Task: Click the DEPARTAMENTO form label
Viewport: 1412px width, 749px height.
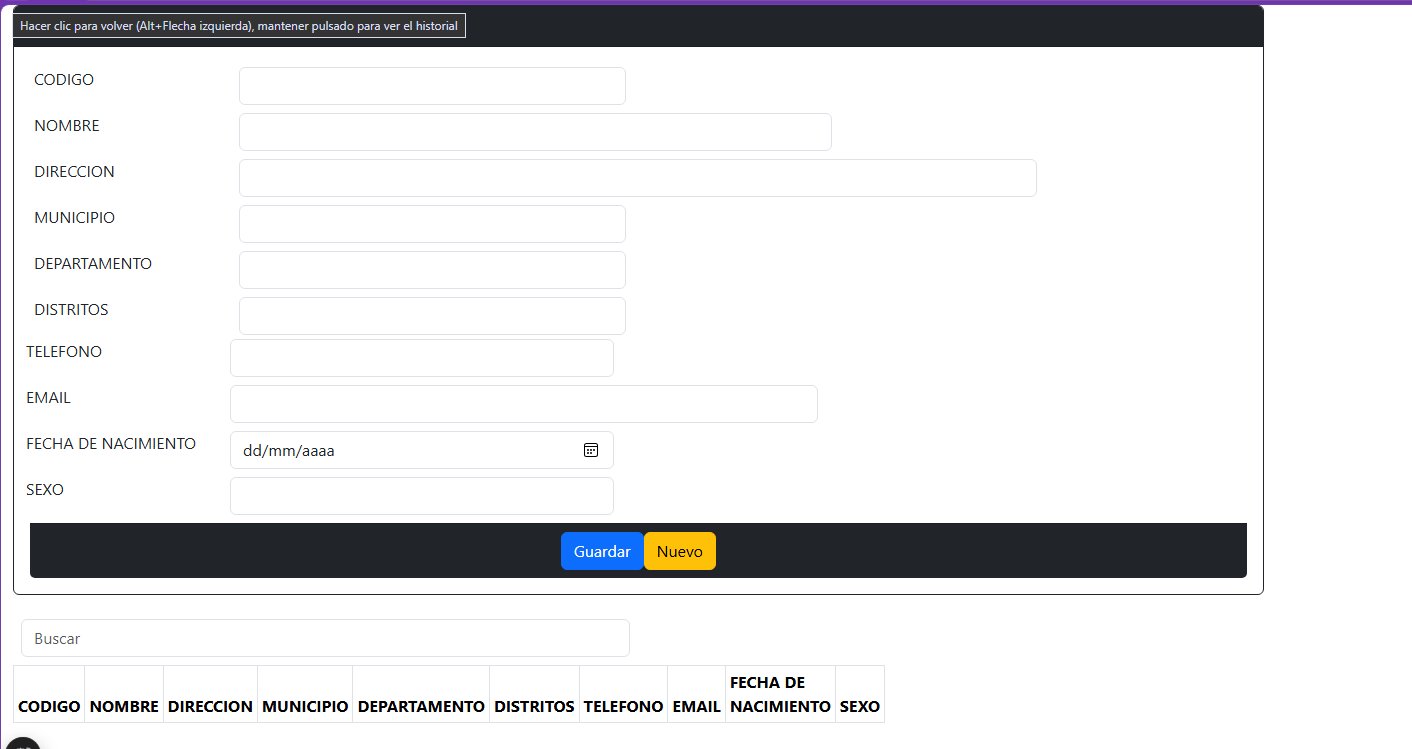Action: [x=93, y=263]
